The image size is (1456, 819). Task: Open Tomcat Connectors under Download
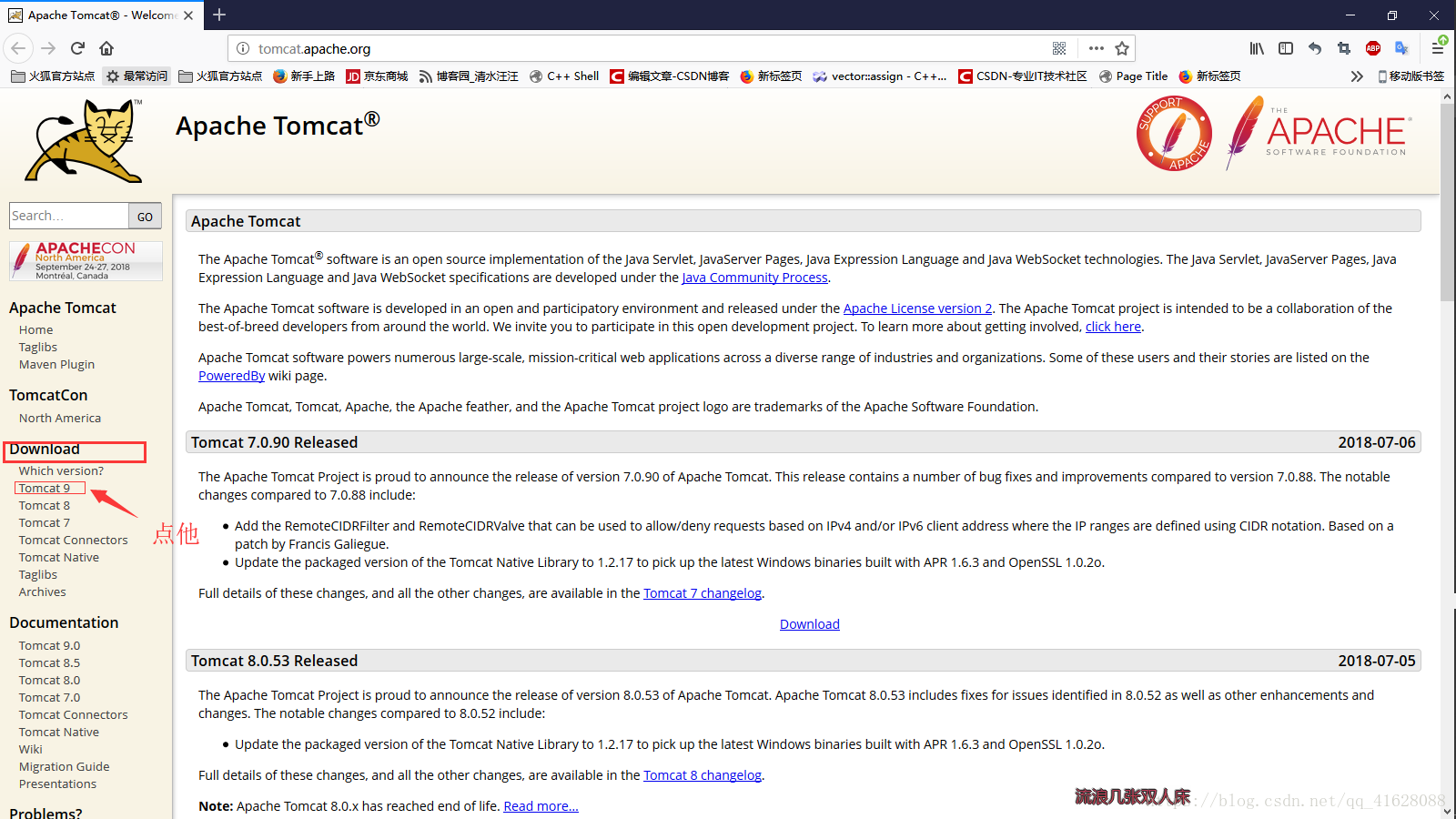pos(74,540)
